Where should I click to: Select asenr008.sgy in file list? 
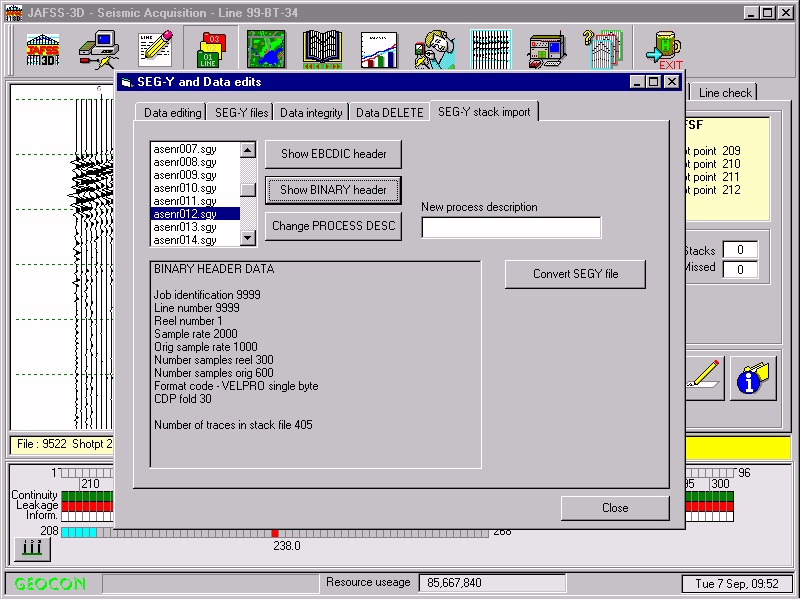(195, 162)
